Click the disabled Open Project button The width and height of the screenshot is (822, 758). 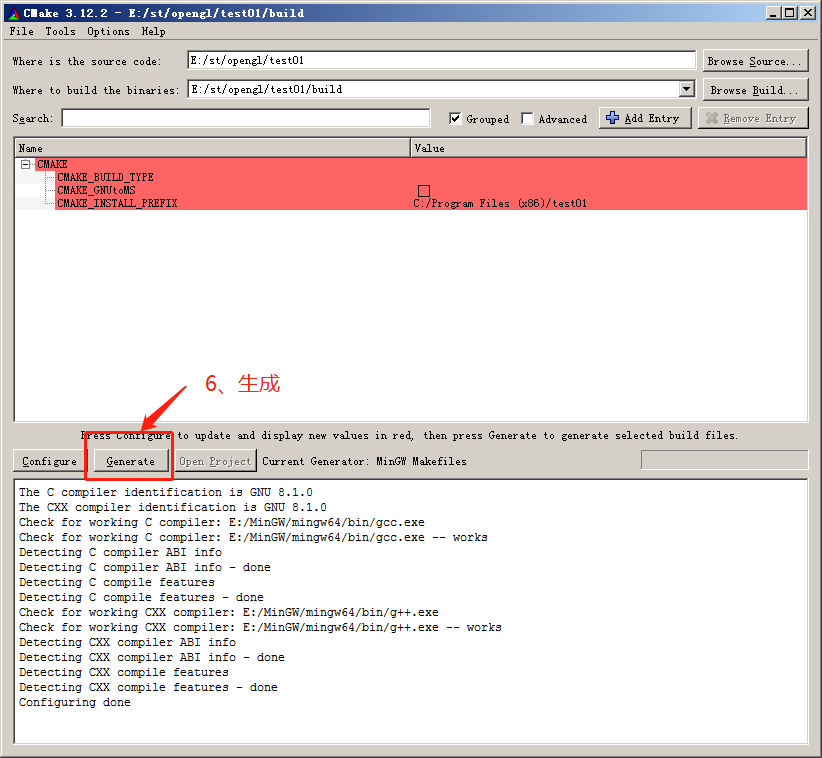click(x=215, y=461)
